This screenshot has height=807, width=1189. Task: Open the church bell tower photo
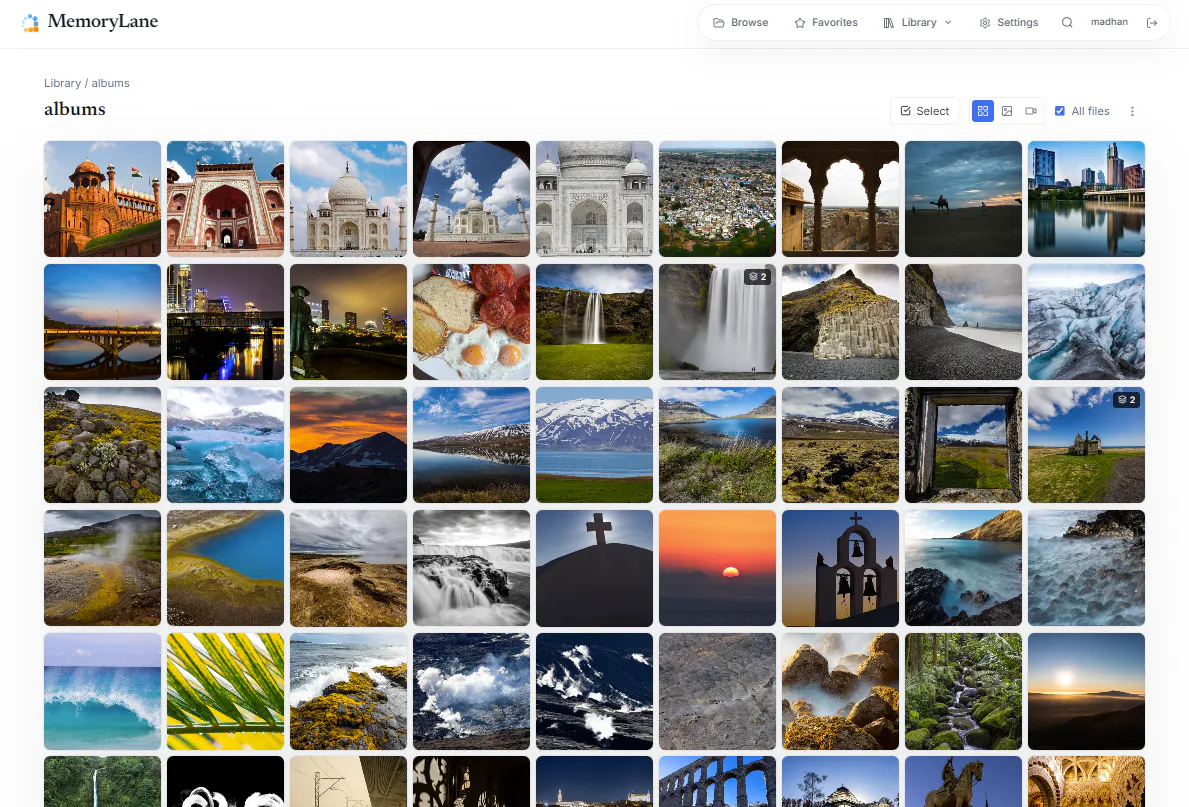pos(840,568)
